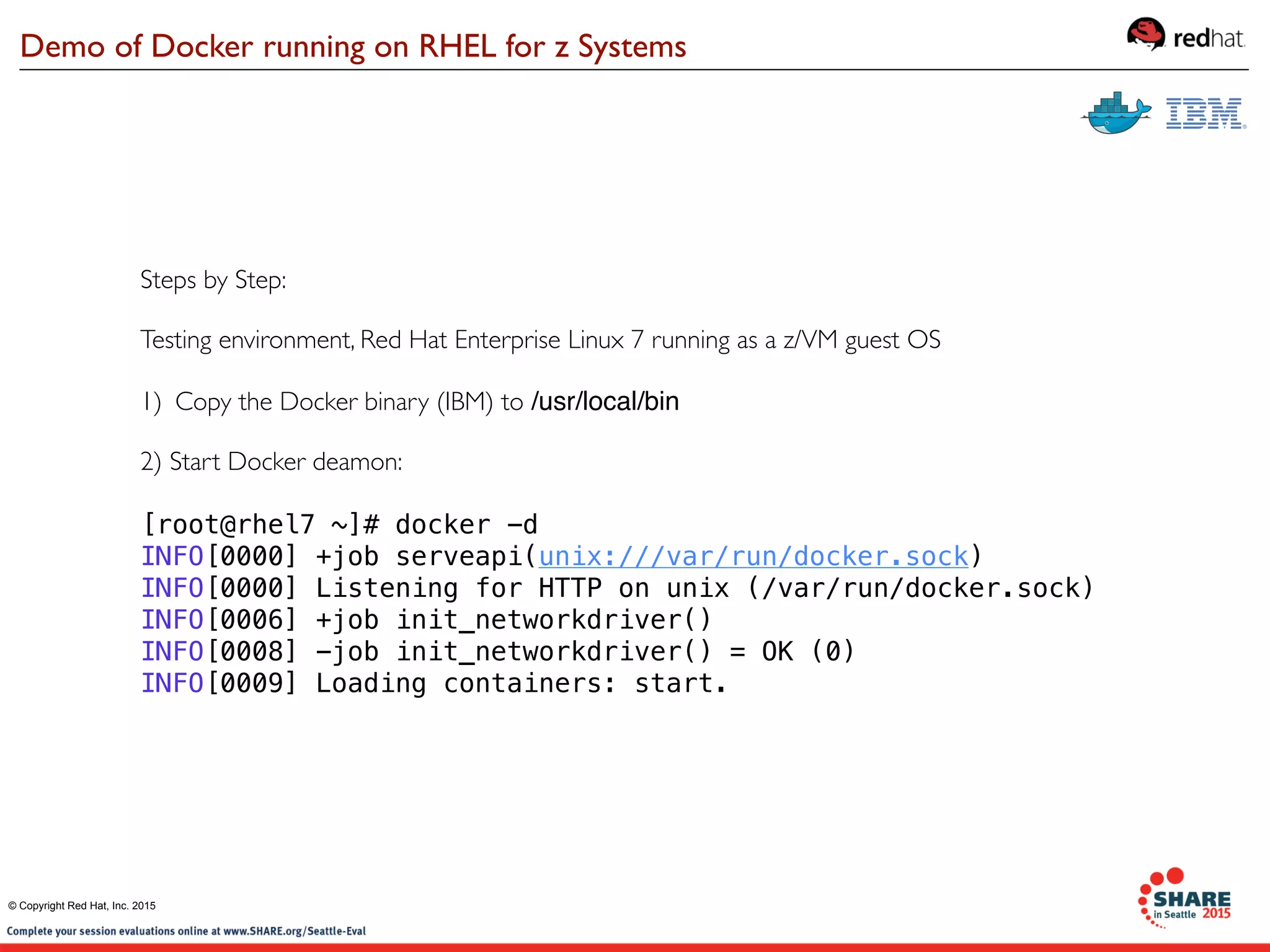Click the 'Testing environment, Red Hat Enterprise Linux 7' line

point(540,340)
